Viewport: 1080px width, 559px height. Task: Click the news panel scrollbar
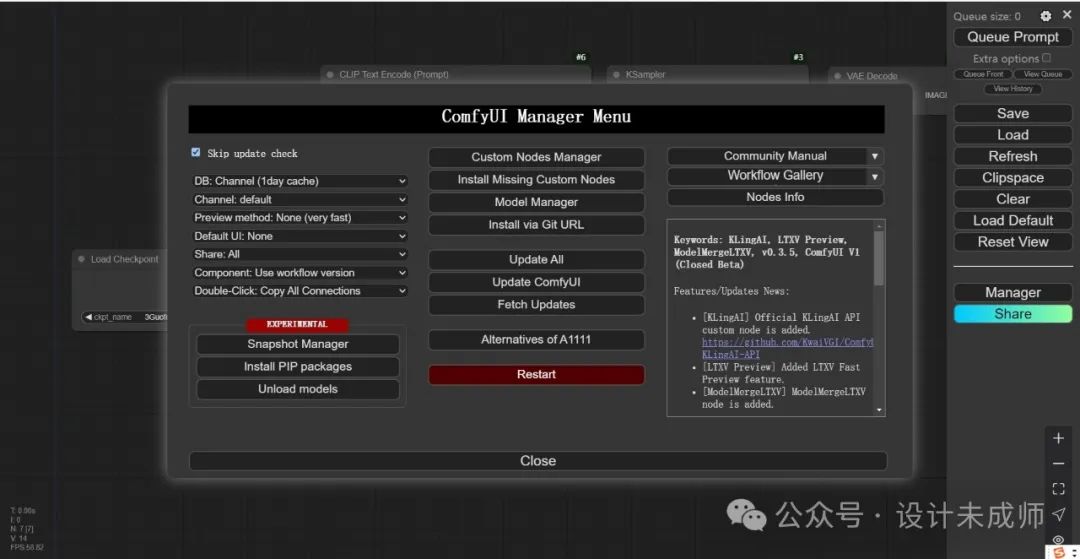coord(879,258)
